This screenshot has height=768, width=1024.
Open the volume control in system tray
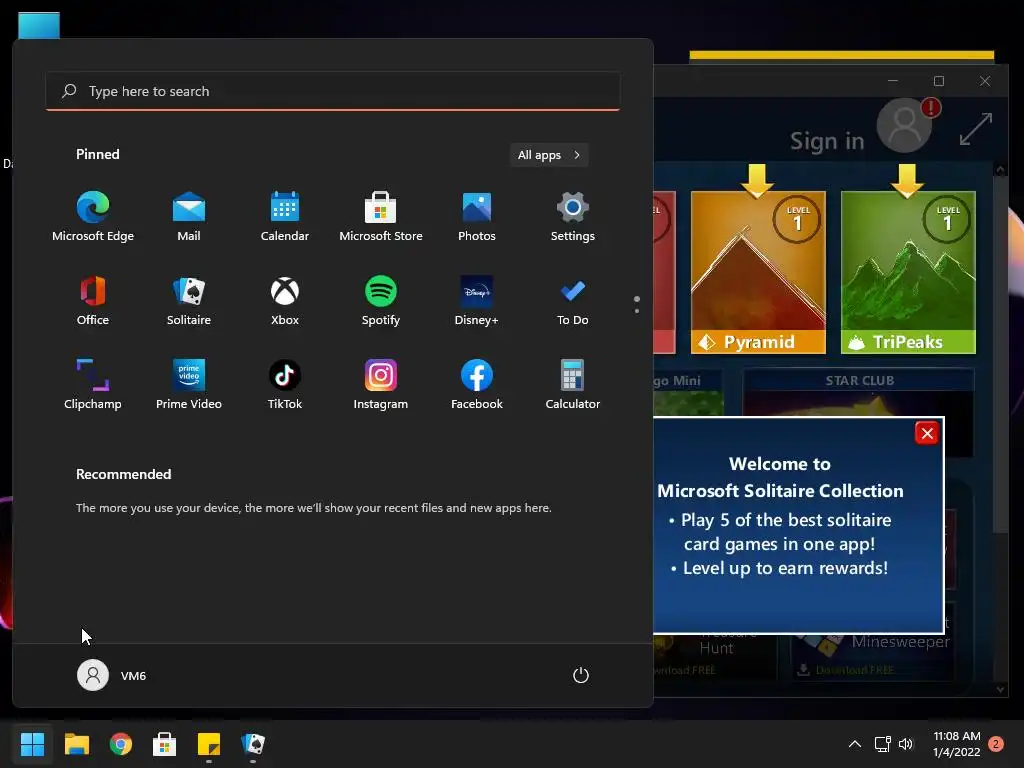click(x=906, y=744)
